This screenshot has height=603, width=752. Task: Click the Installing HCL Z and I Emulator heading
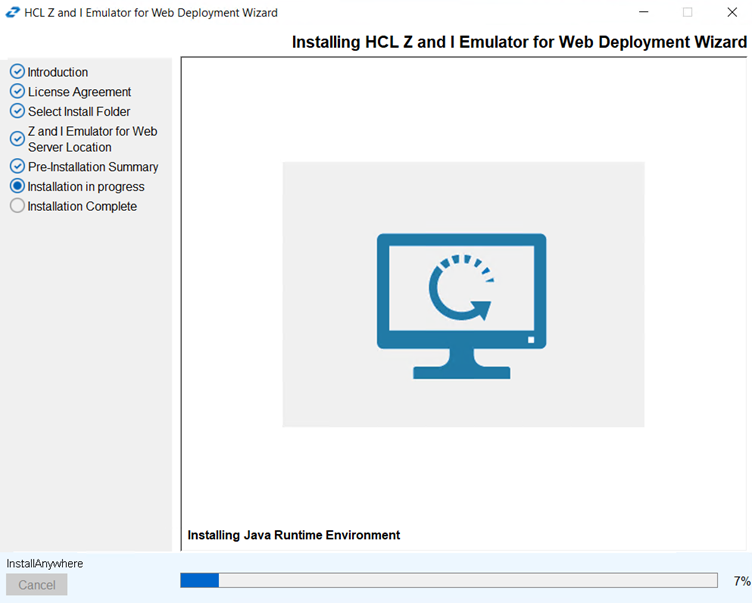pyautogui.click(x=519, y=42)
